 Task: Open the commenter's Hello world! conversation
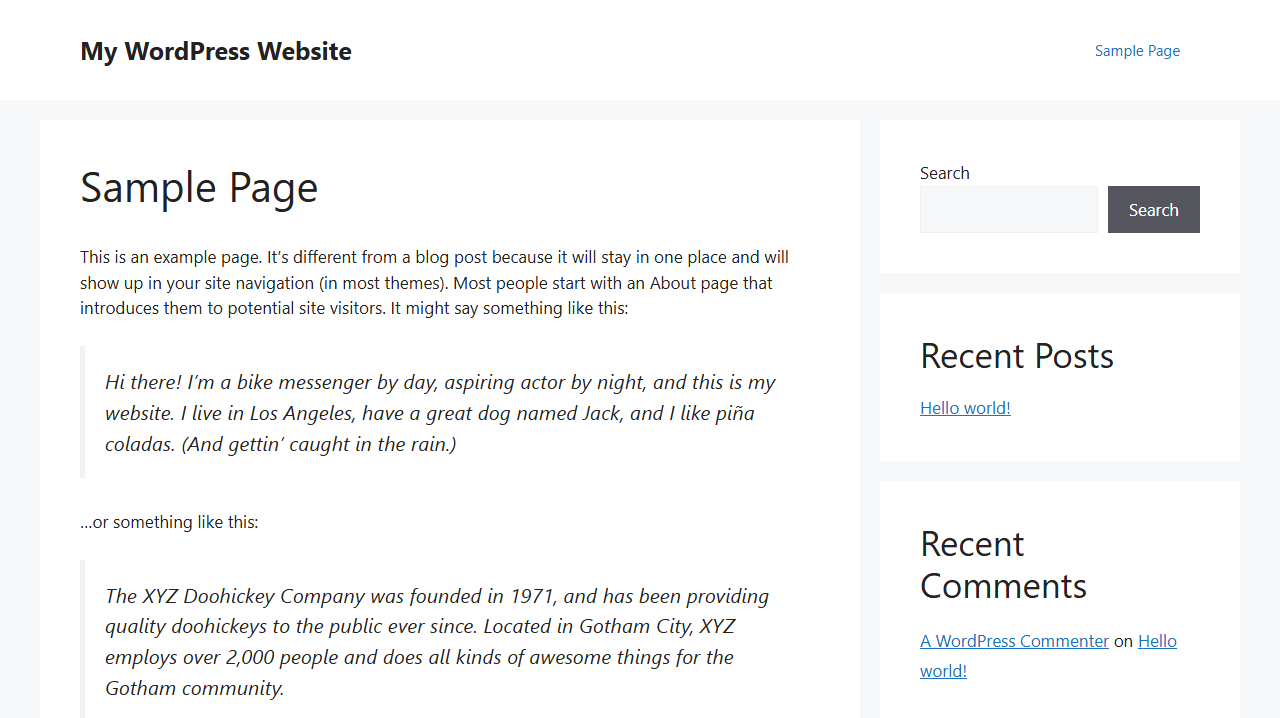coord(1157,640)
